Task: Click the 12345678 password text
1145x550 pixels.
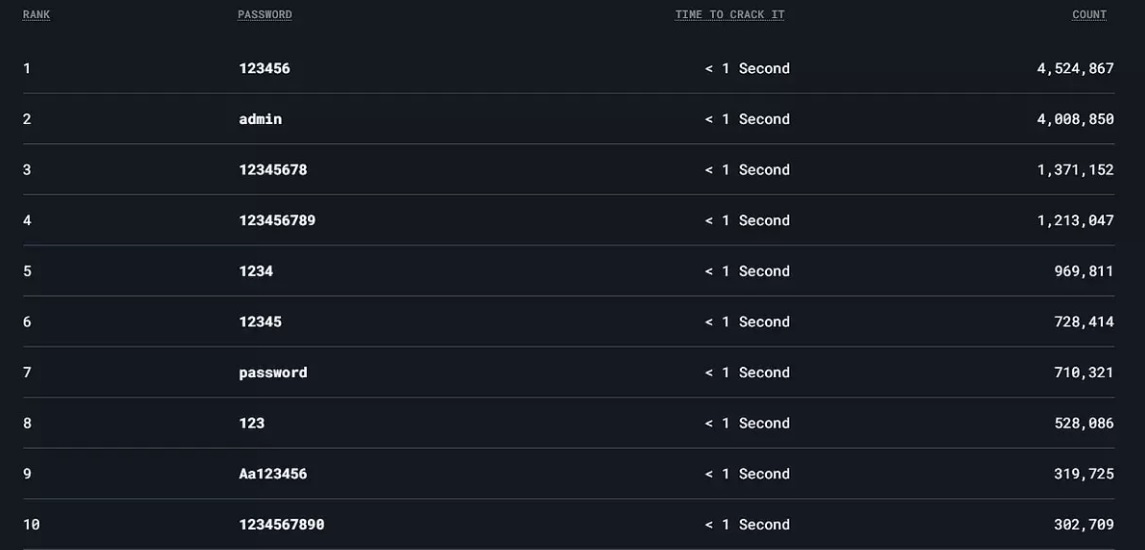Action: [273, 169]
